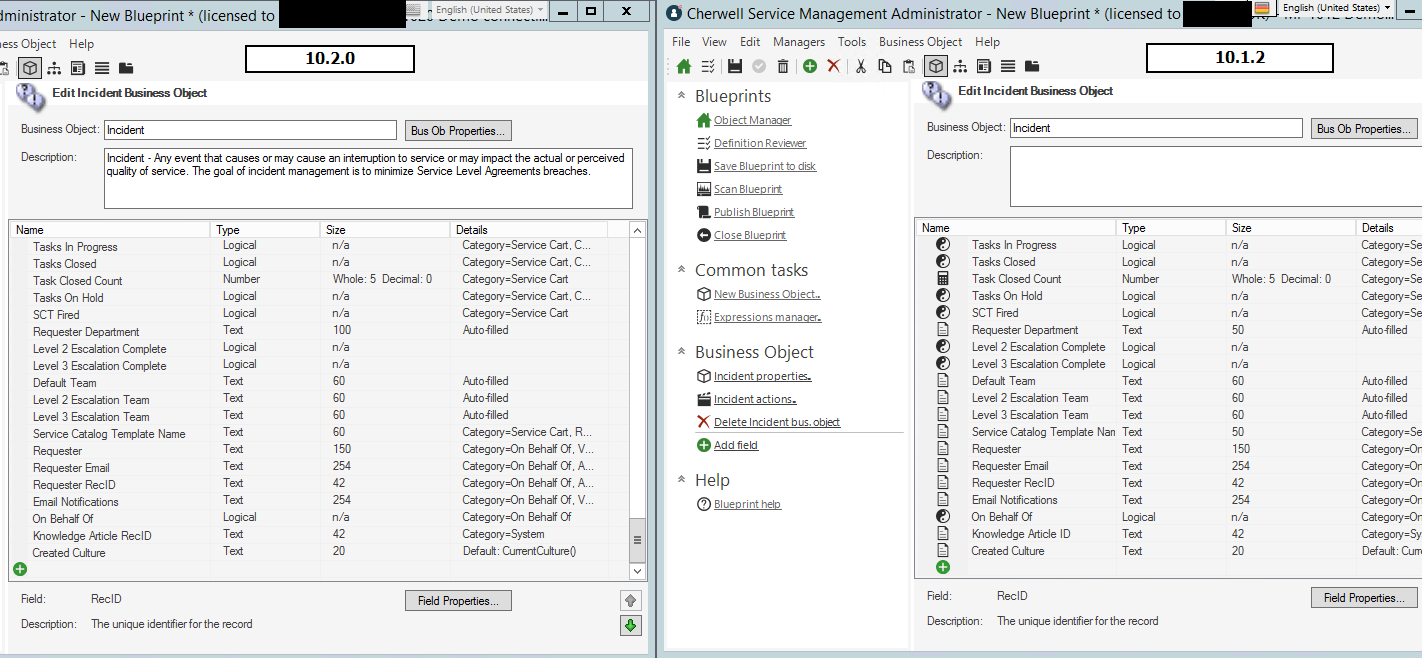This screenshot has width=1422, height=658.
Task: Click the Paste toolbar icon
Action: click(908, 66)
